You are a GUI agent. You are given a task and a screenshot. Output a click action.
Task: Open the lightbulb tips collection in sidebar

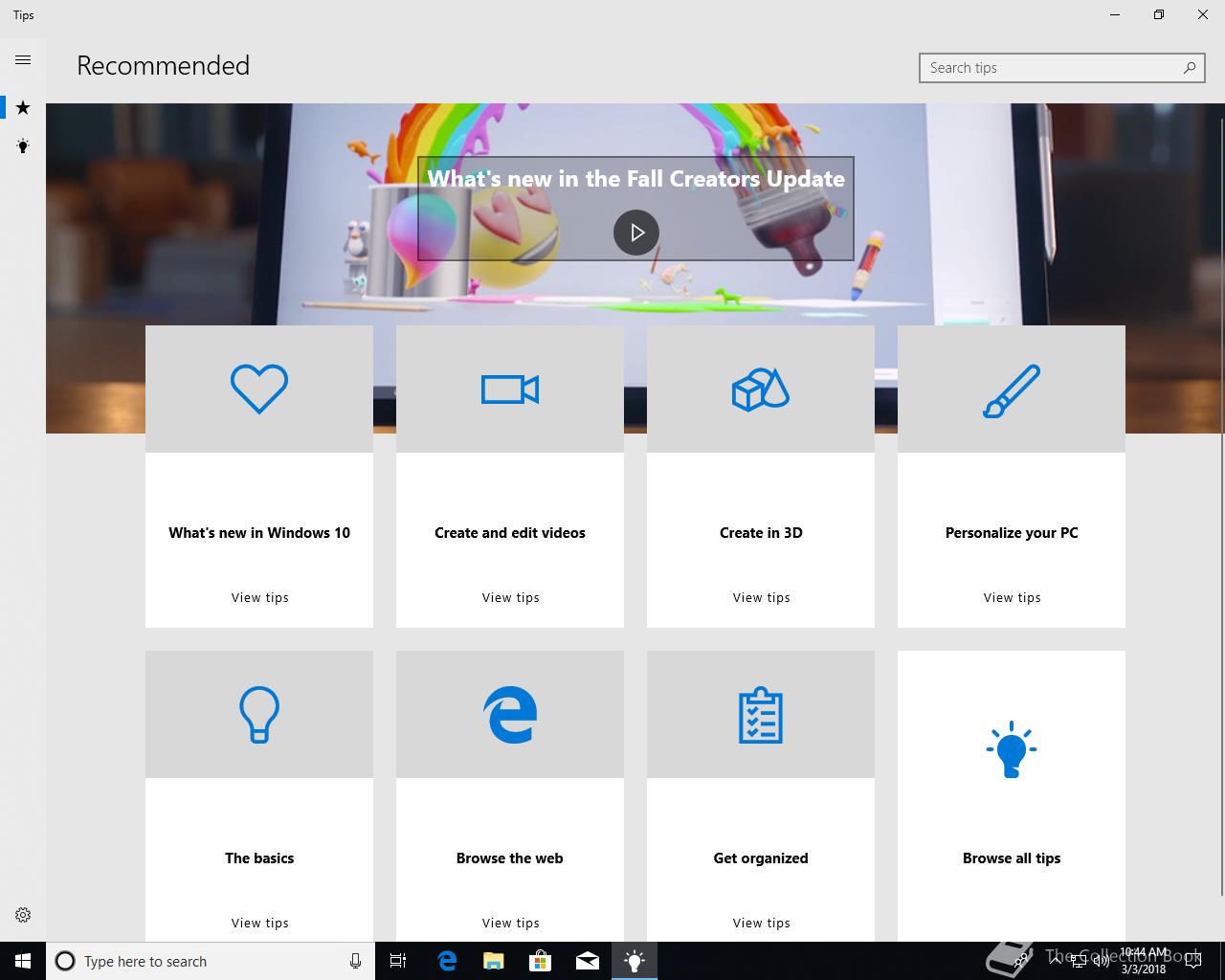pyautogui.click(x=23, y=146)
